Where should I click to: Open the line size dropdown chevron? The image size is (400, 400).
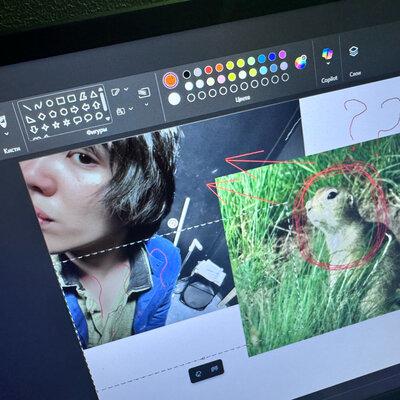(146, 104)
